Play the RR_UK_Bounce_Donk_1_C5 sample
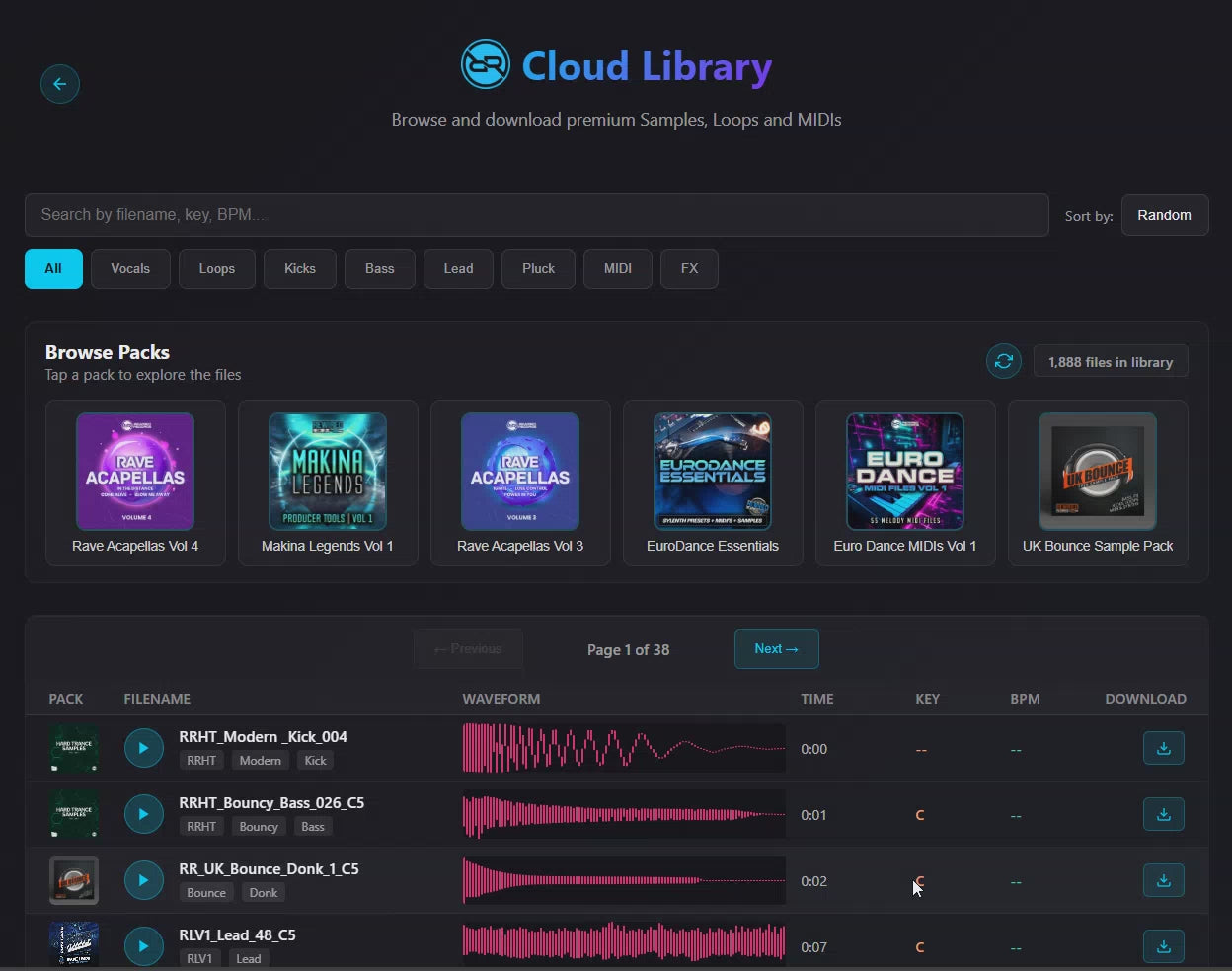 coord(143,880)
